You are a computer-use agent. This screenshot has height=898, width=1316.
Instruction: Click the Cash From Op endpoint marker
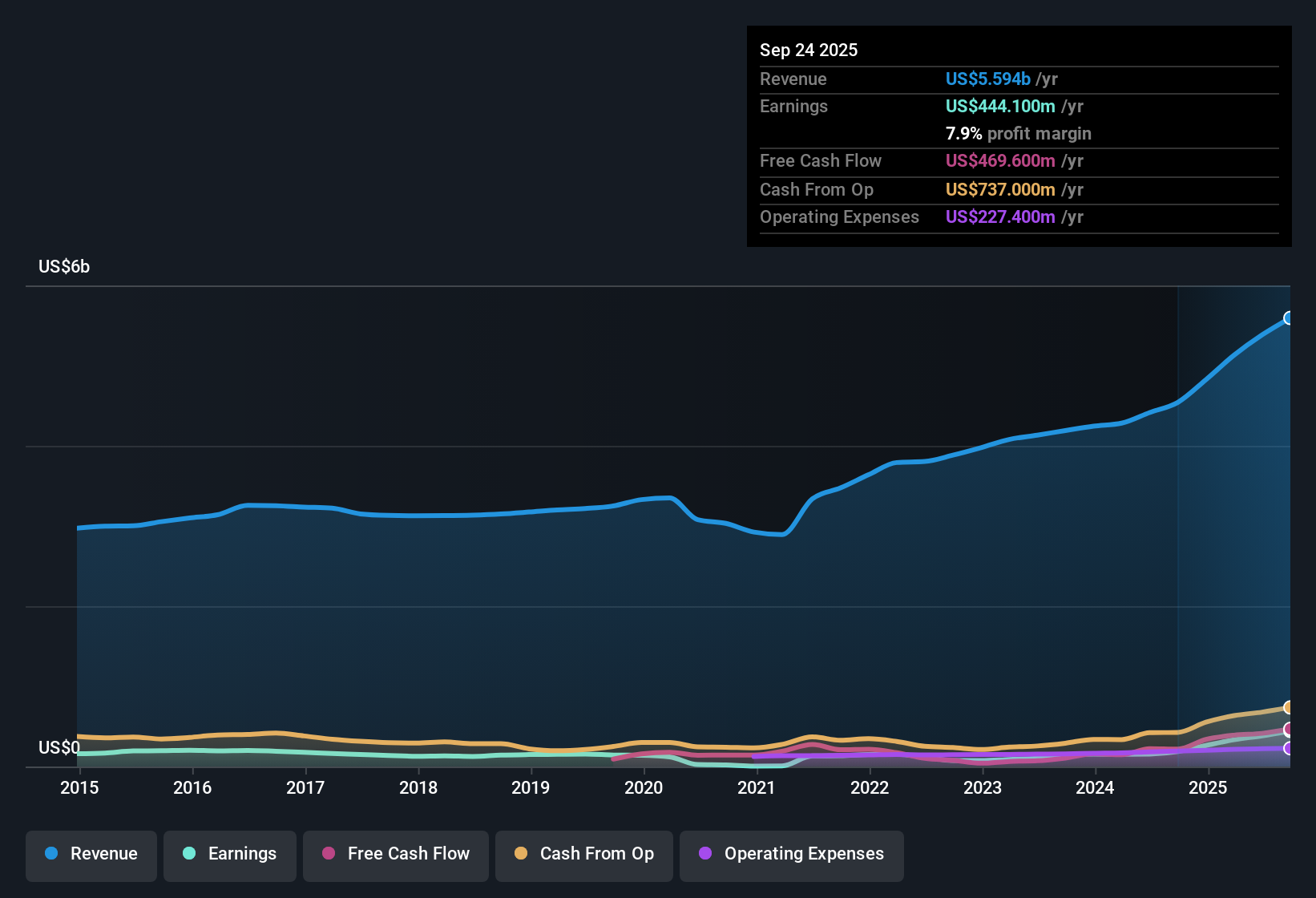[x=1289, y=709]
